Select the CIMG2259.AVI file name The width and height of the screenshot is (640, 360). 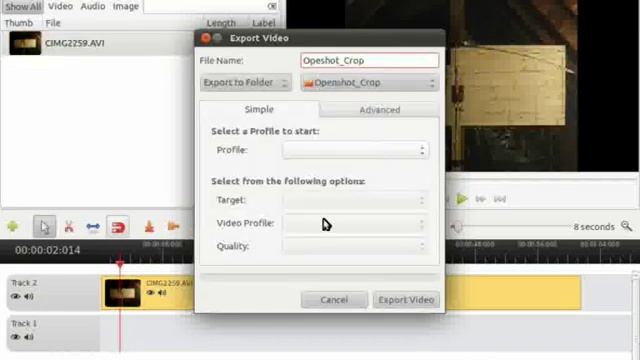click(x=75, y=43)
